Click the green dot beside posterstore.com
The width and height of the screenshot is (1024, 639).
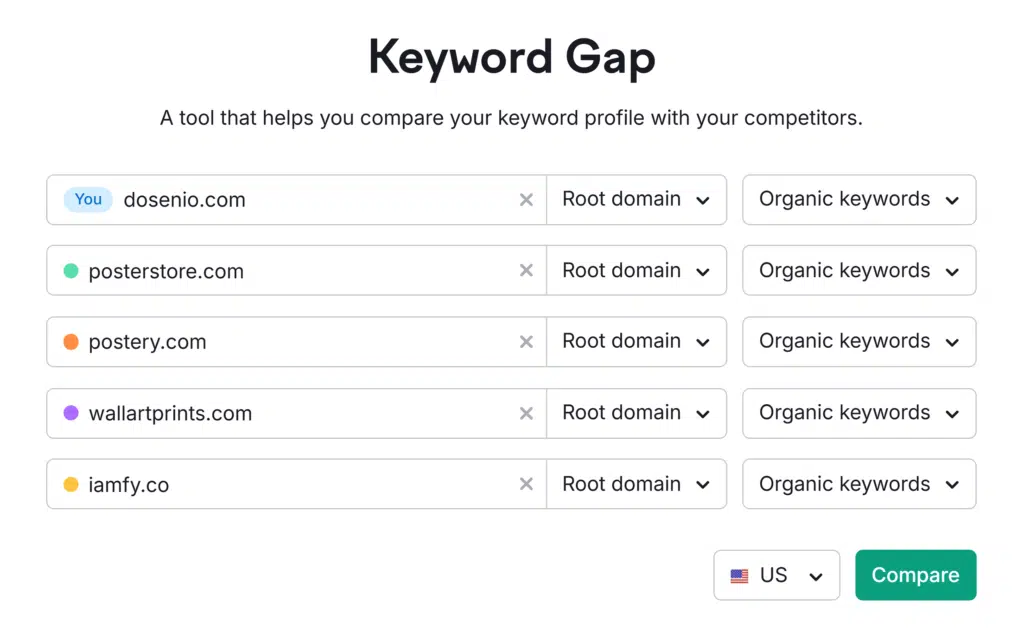(71, 271)
